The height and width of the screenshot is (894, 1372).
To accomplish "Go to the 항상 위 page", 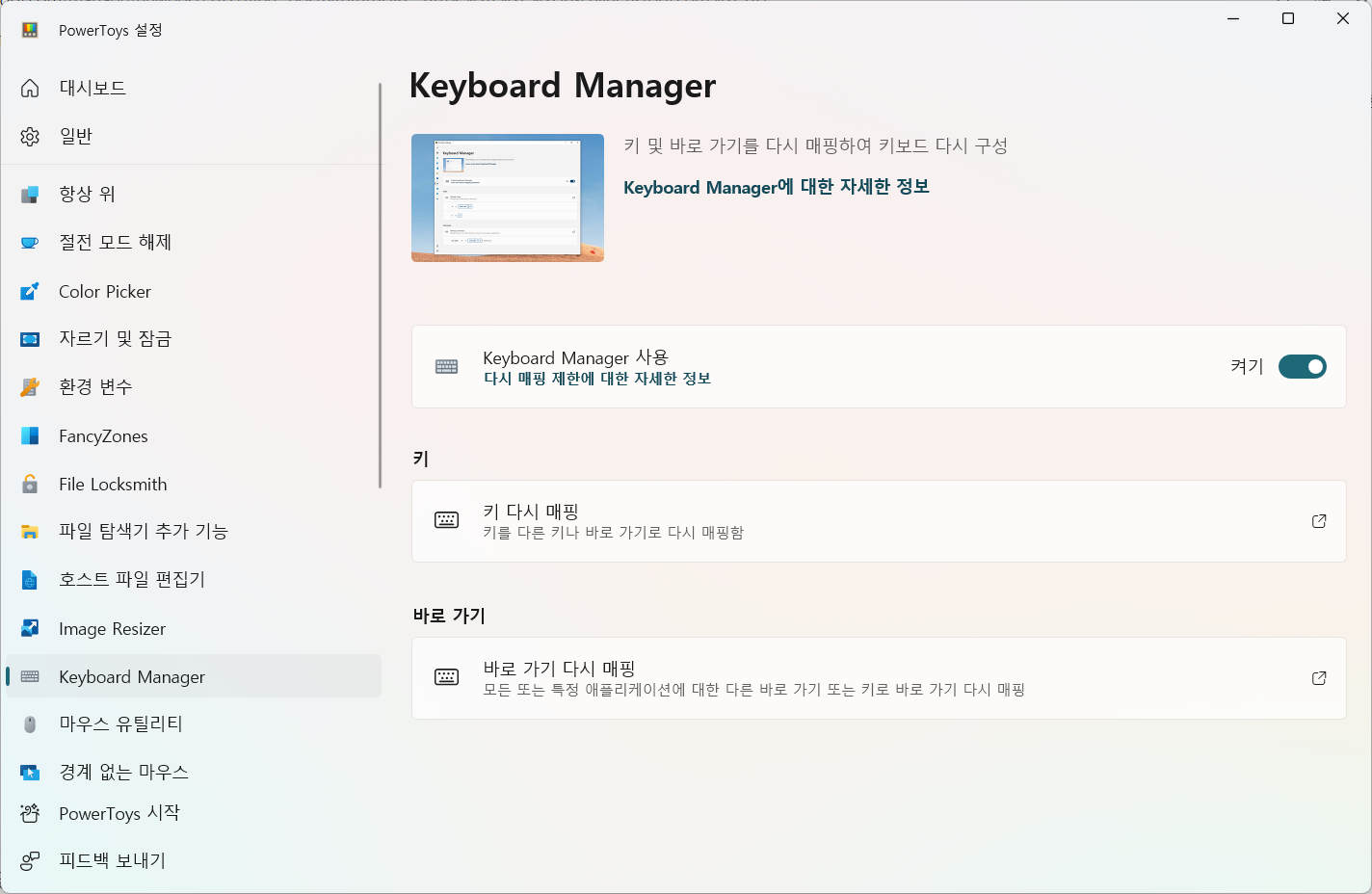I will tap(194, 194).
